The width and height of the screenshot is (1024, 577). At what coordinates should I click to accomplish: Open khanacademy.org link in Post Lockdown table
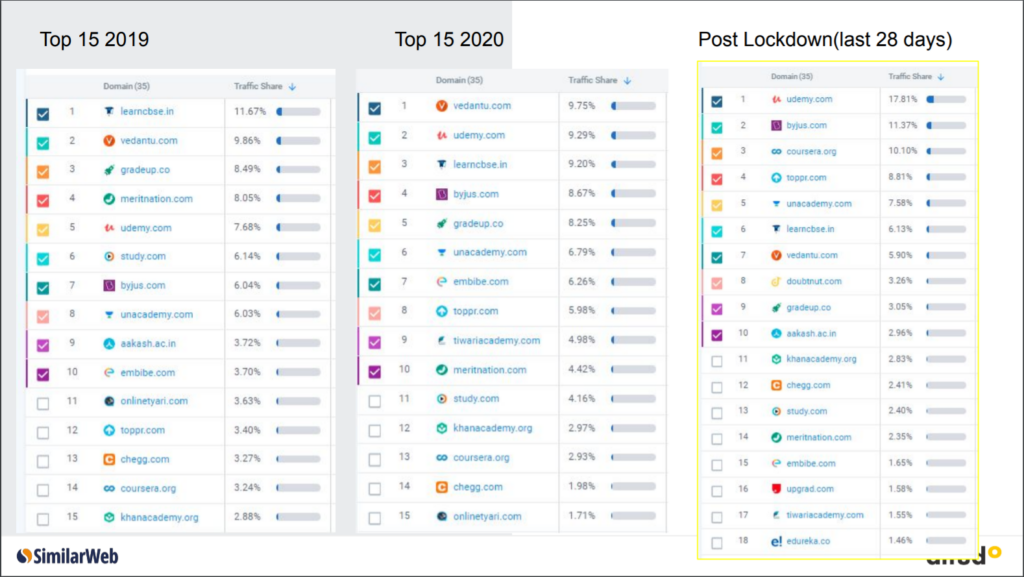pos(822,359)
